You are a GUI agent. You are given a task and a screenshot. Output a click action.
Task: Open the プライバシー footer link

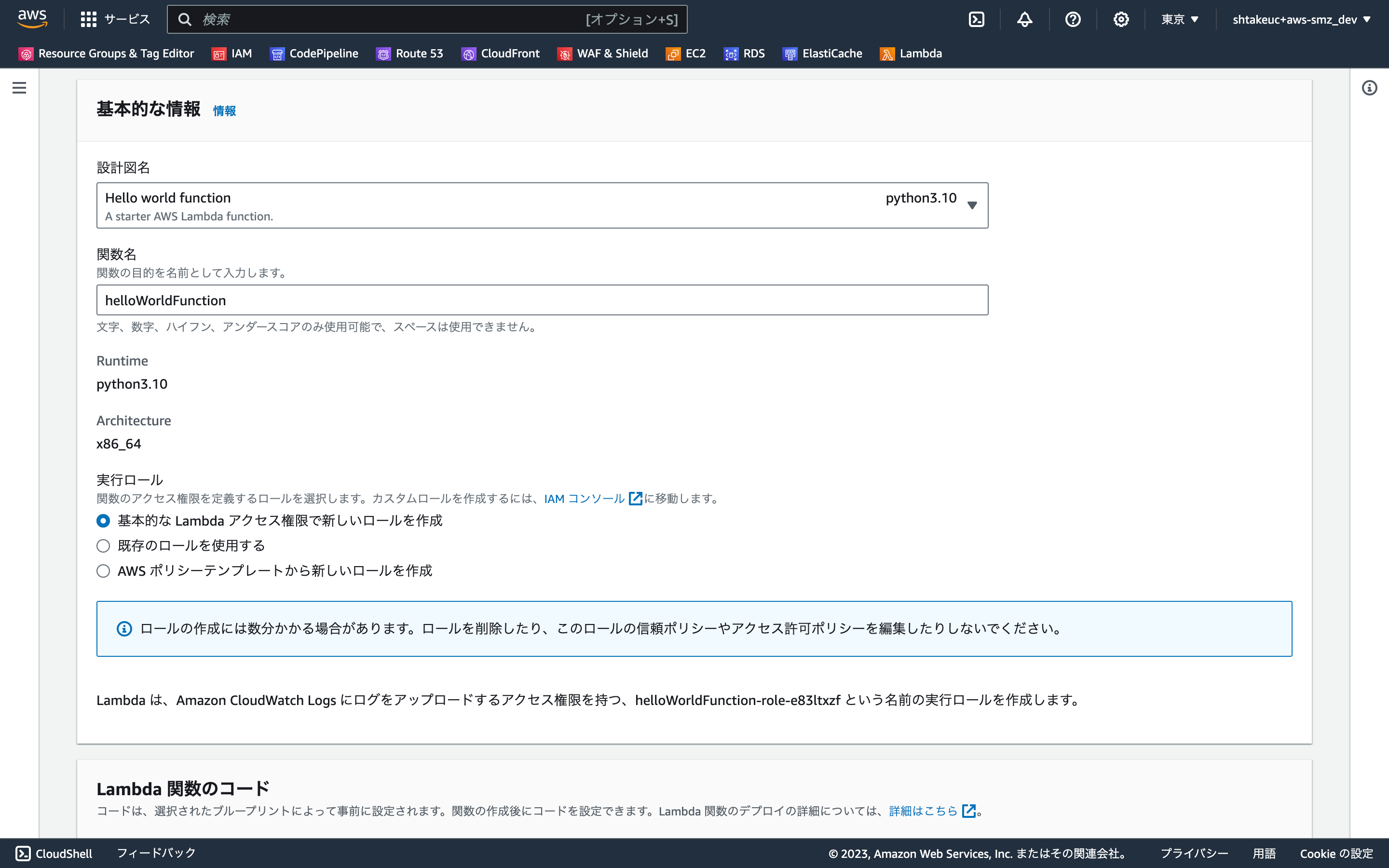point(1195,854)
